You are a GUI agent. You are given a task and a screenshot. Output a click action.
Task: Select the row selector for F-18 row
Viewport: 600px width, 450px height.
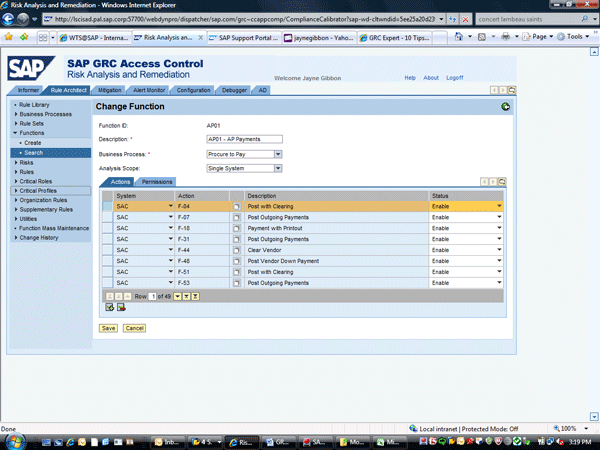tap(106, 228)
